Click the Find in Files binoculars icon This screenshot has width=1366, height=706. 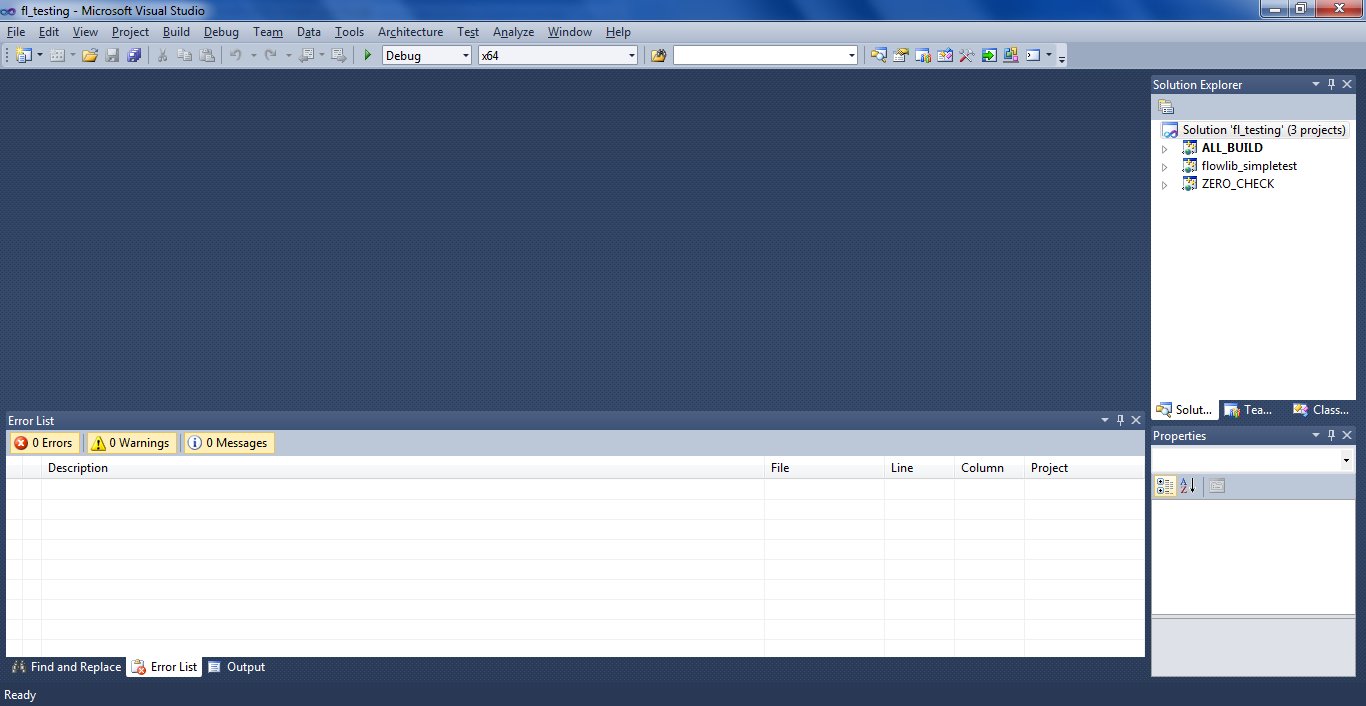tap(658, 55)
